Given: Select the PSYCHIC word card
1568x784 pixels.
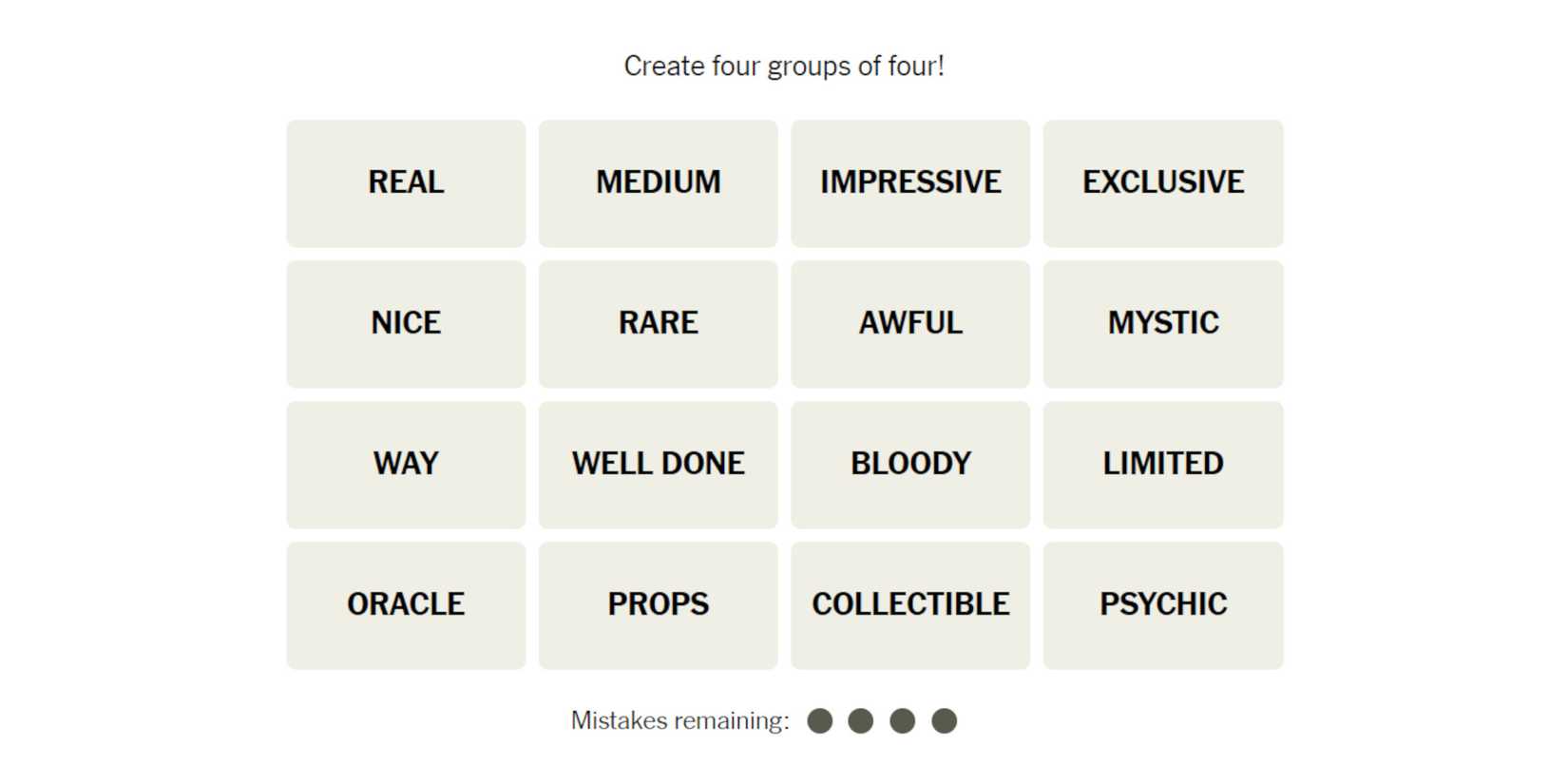Looking at the screenshot, I should coord(1162,604).
